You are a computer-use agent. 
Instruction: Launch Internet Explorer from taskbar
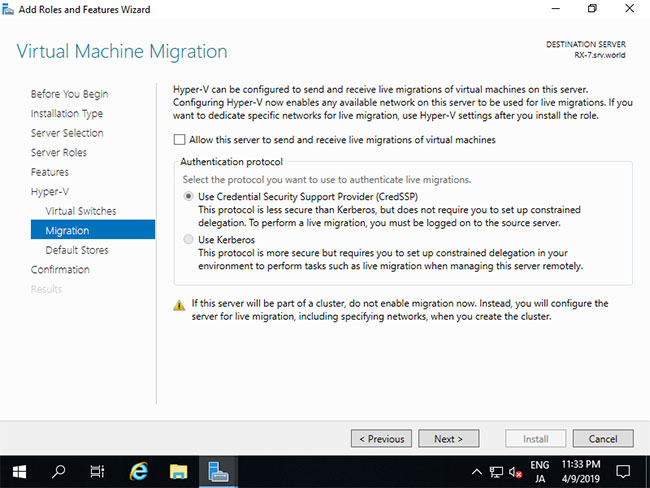click(139, 472)
